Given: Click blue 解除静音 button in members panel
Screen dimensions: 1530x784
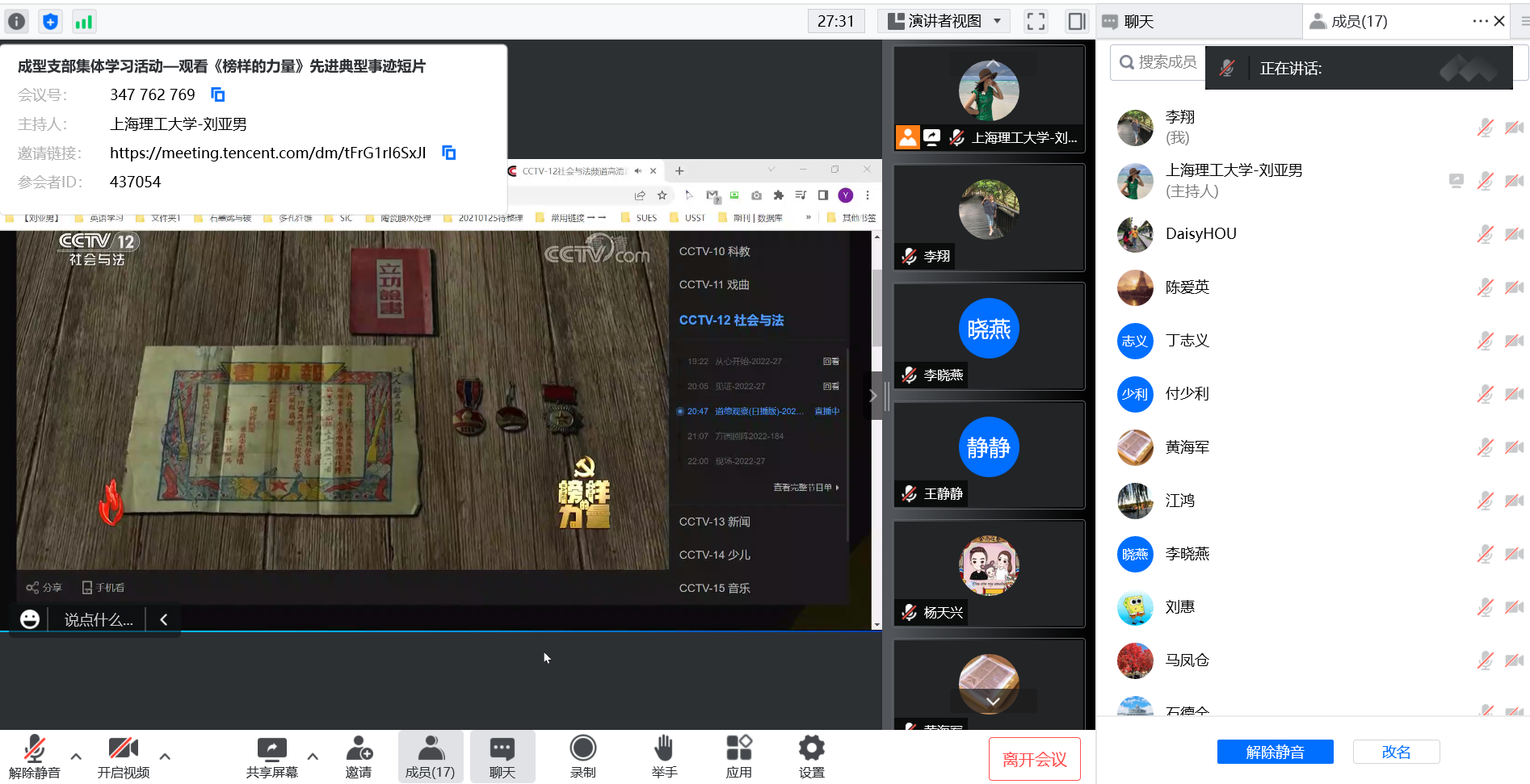Looking at the screenshot, I should click(1275, 752).
